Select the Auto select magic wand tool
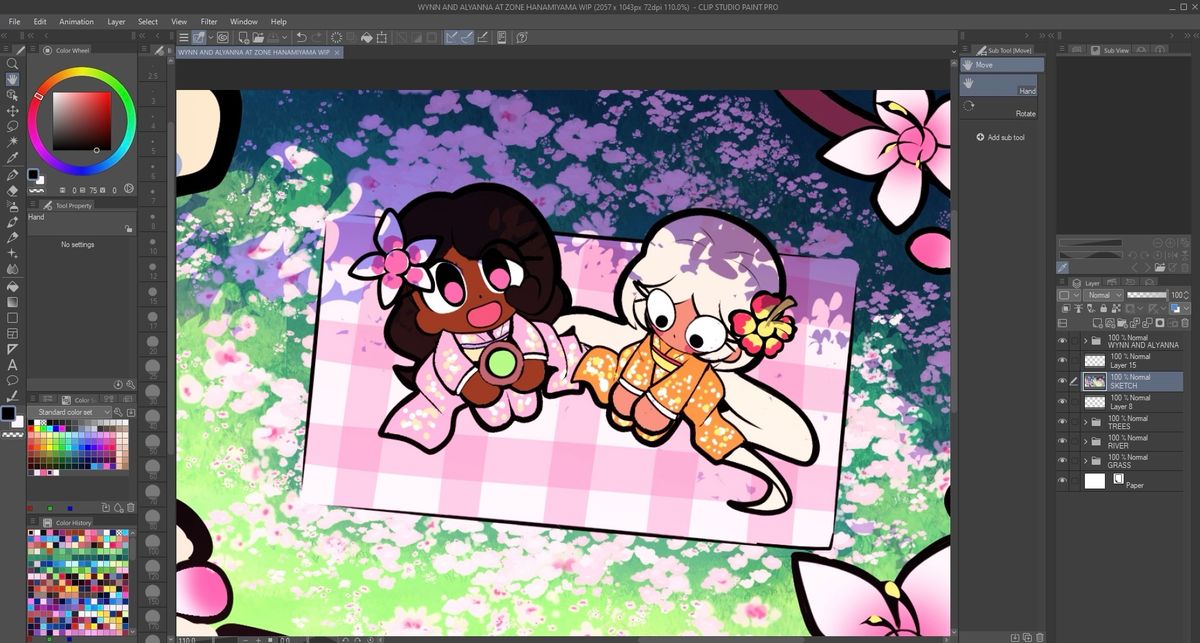 pos(12,142)
